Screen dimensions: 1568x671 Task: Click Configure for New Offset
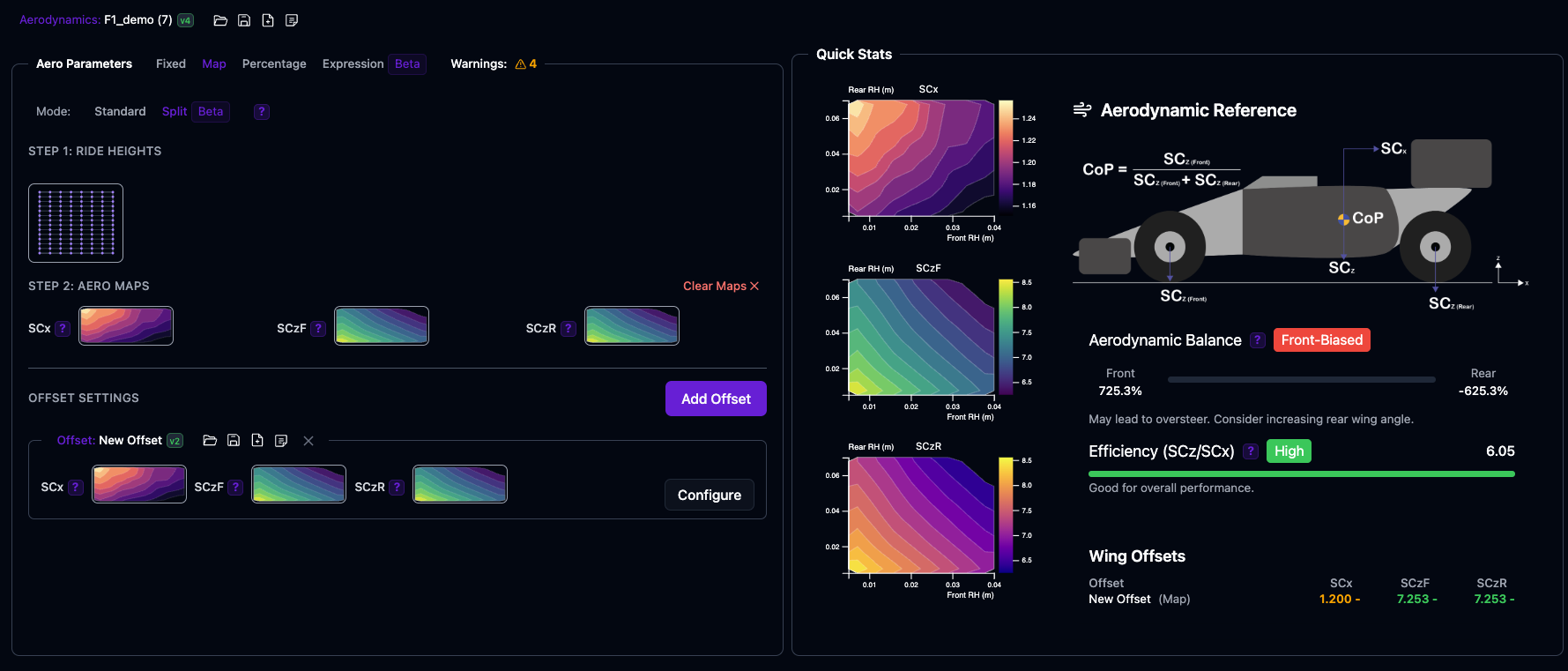710,496
